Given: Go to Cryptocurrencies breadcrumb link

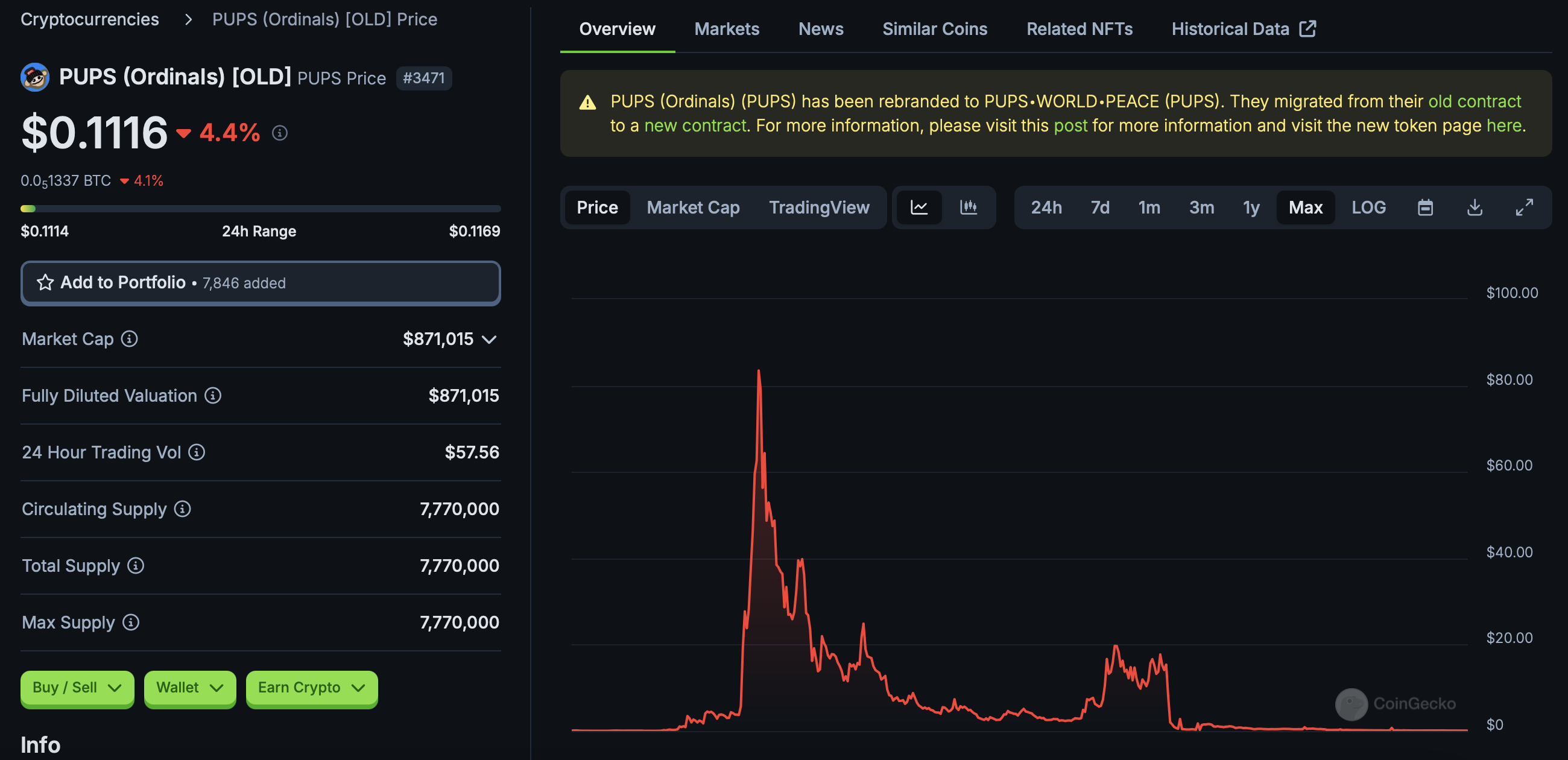Looking at the screenshot, I should tap(89, 19).
